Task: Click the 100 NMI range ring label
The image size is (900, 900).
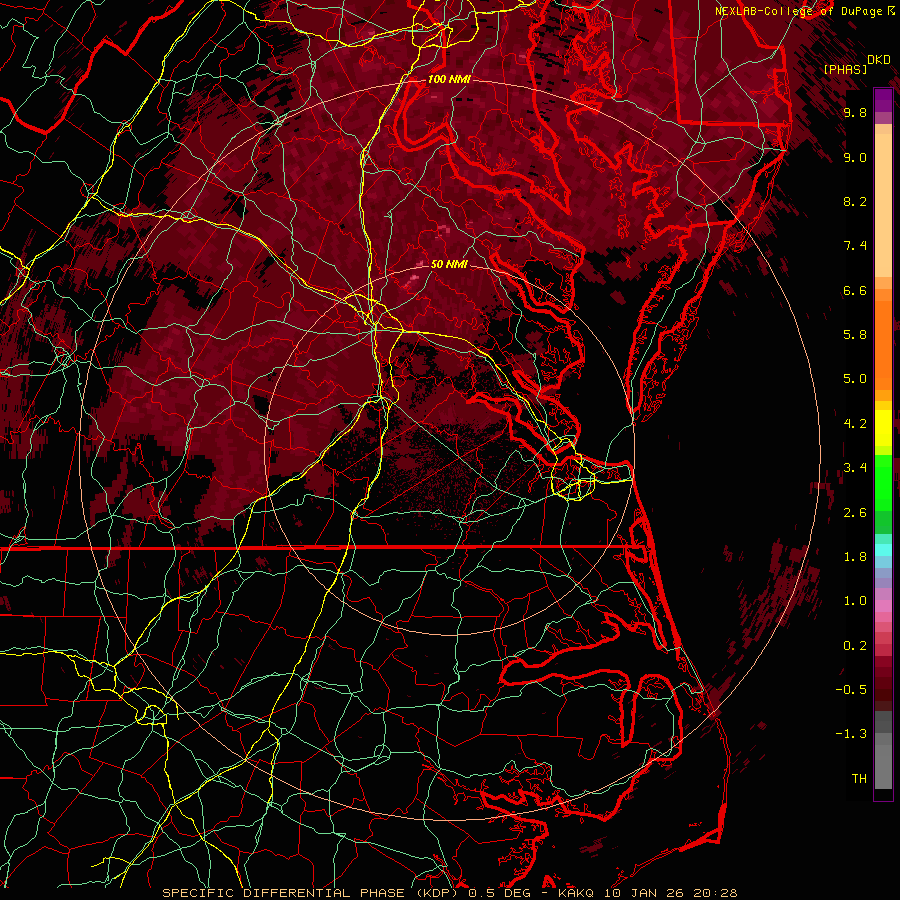Action: 449,79
